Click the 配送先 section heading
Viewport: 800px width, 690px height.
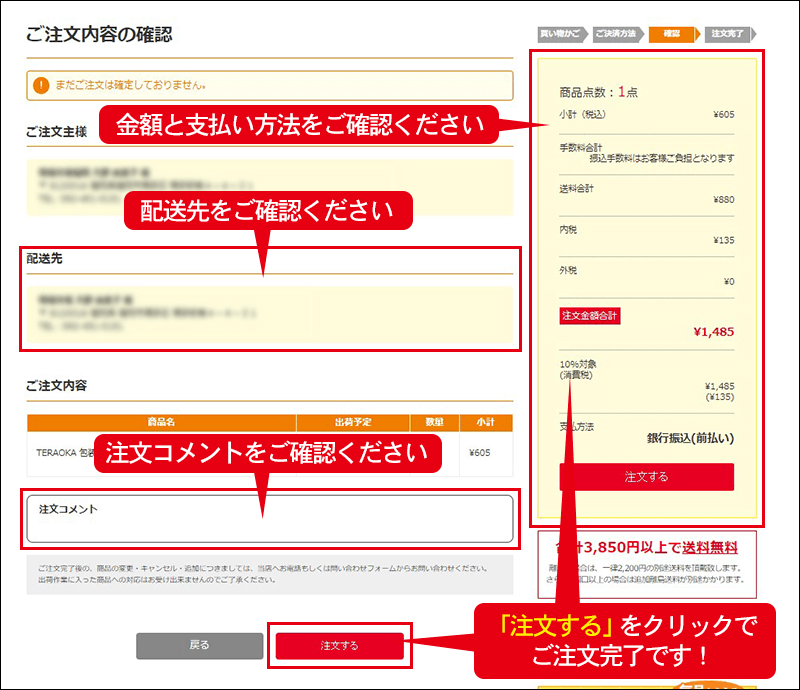coord(46,259)
